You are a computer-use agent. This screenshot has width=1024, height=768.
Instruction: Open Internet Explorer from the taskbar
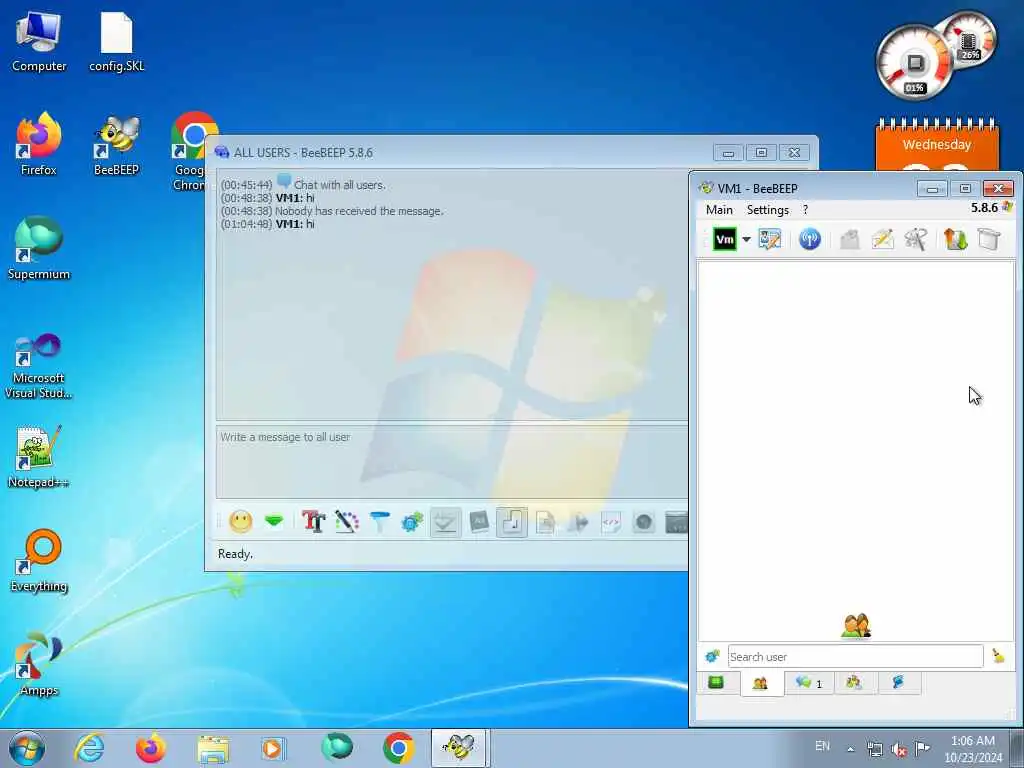pos(89,748)
